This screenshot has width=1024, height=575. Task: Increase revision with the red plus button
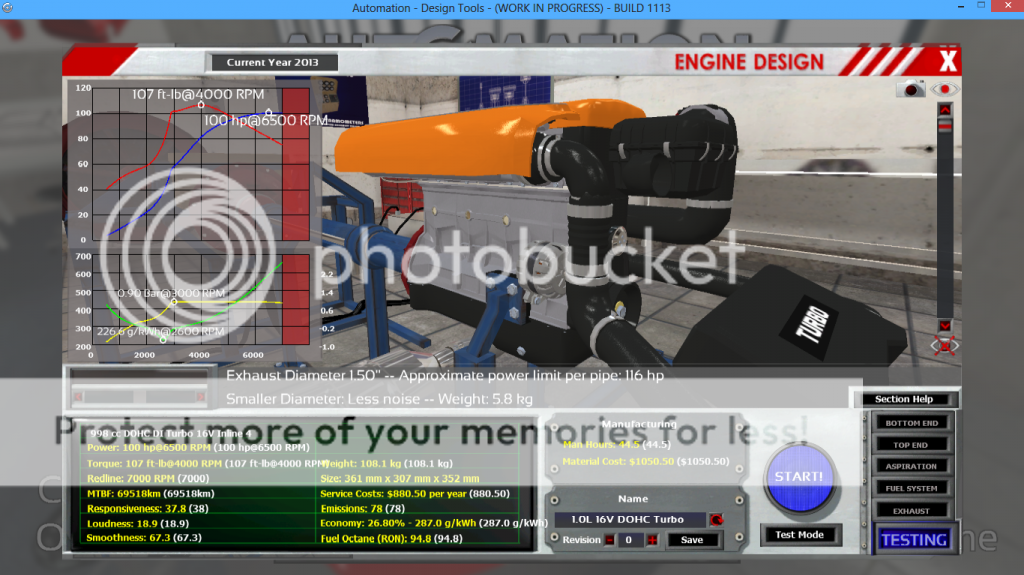click(652, 540)
